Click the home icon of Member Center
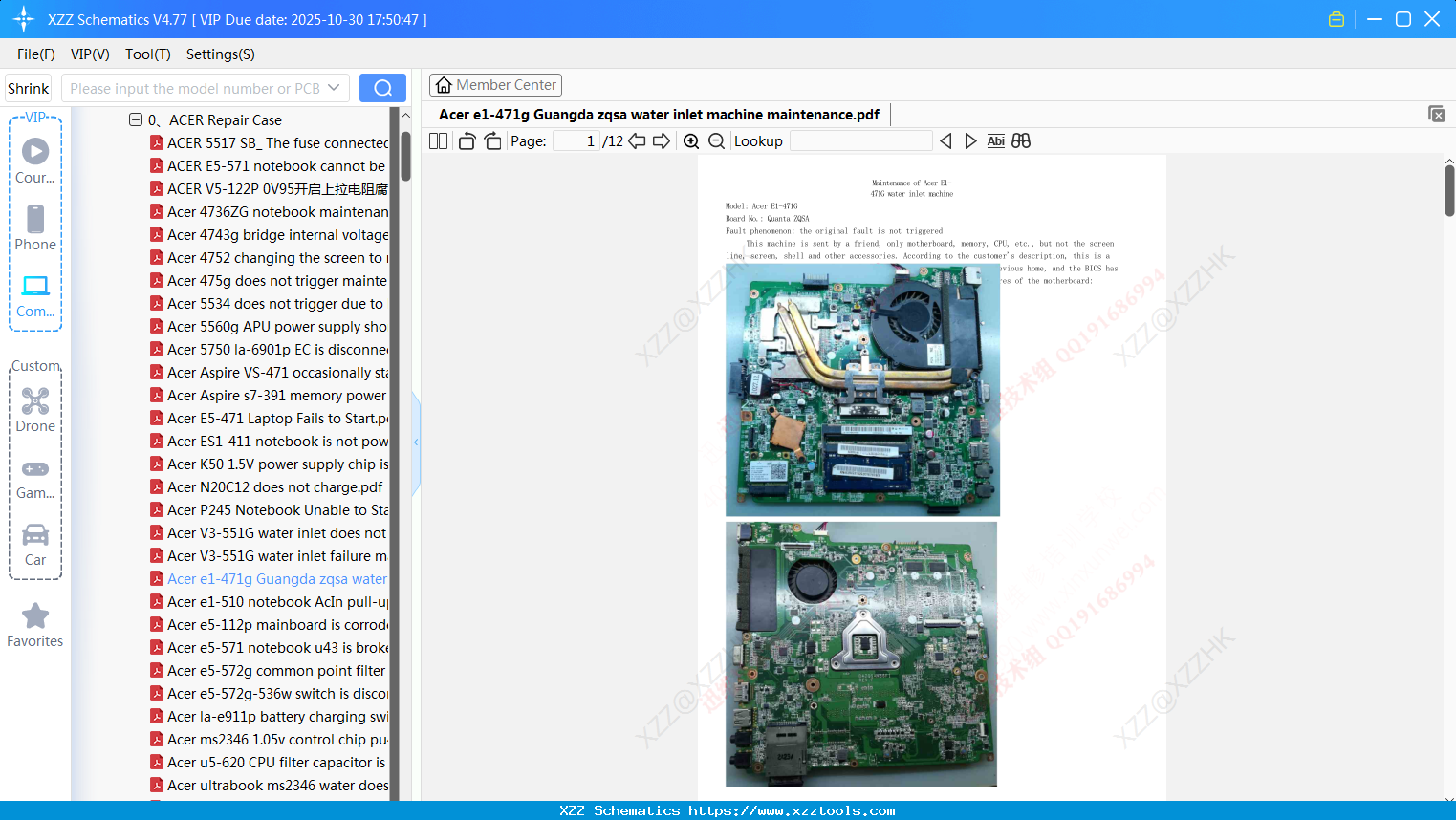This screenshot has height=820, width=1456. pos(444,85)
